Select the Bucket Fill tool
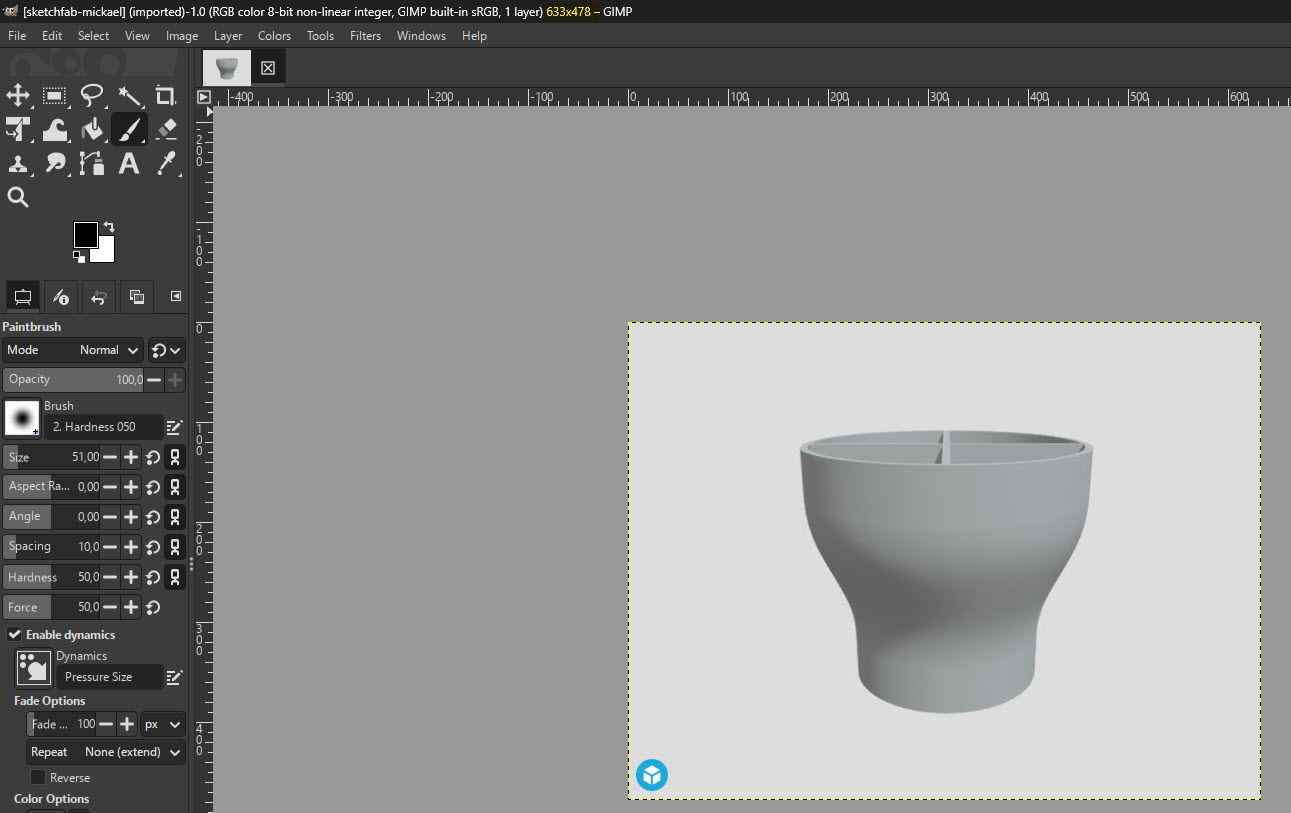Viewport: 1291px width, 813px height. point(92,129)
